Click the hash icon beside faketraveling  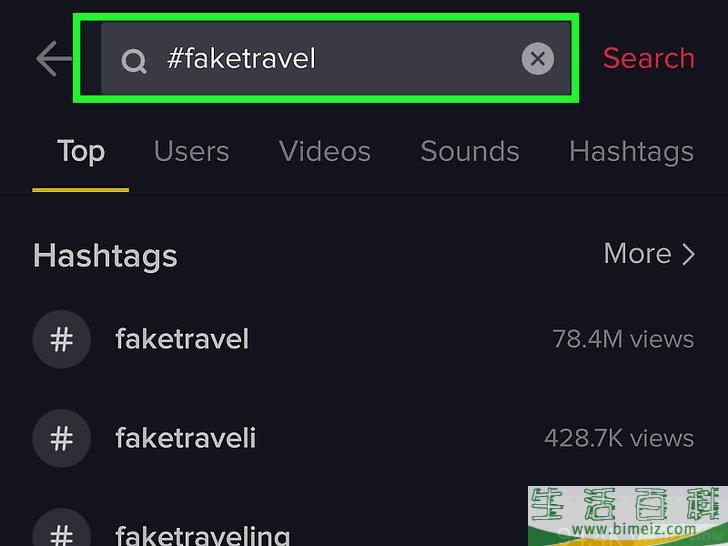pyautogui.click(x=61, y=532)
